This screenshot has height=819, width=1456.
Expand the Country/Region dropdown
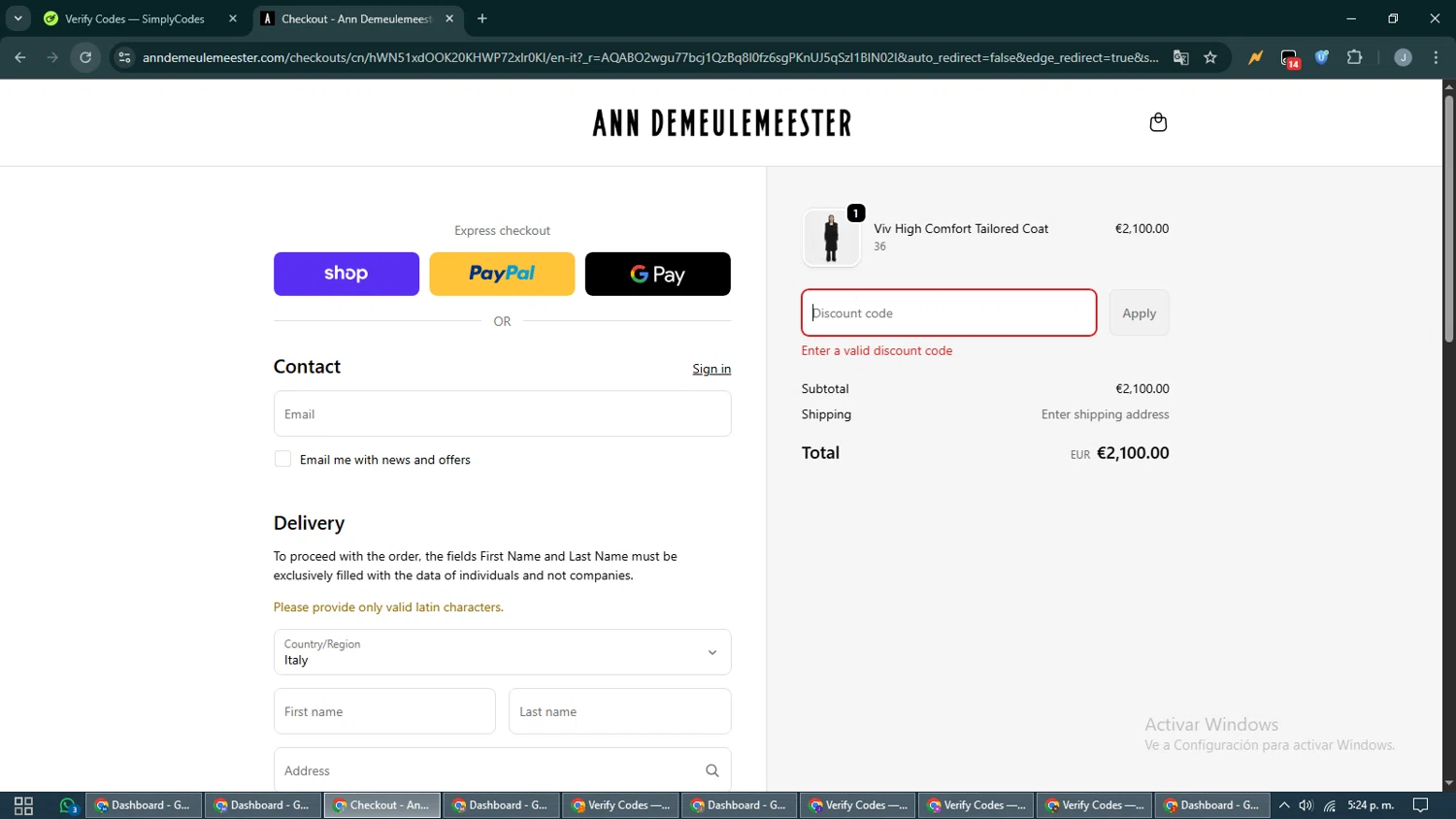click(x=502, y=652)
